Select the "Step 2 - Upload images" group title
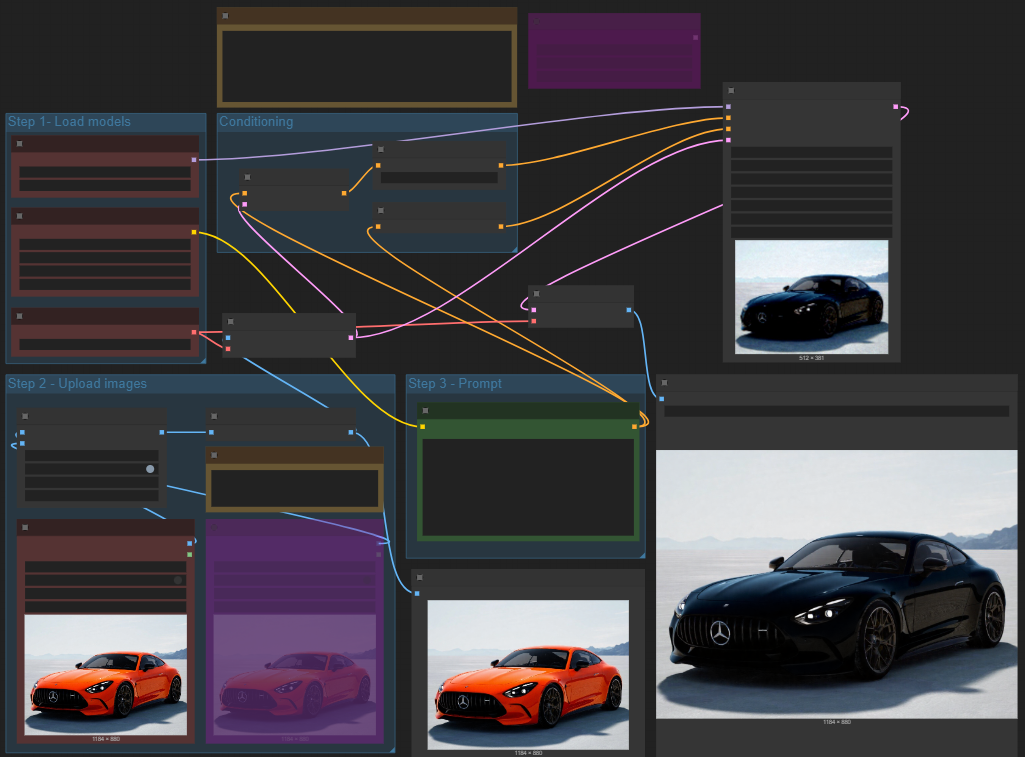 click(x=77, y=384)
